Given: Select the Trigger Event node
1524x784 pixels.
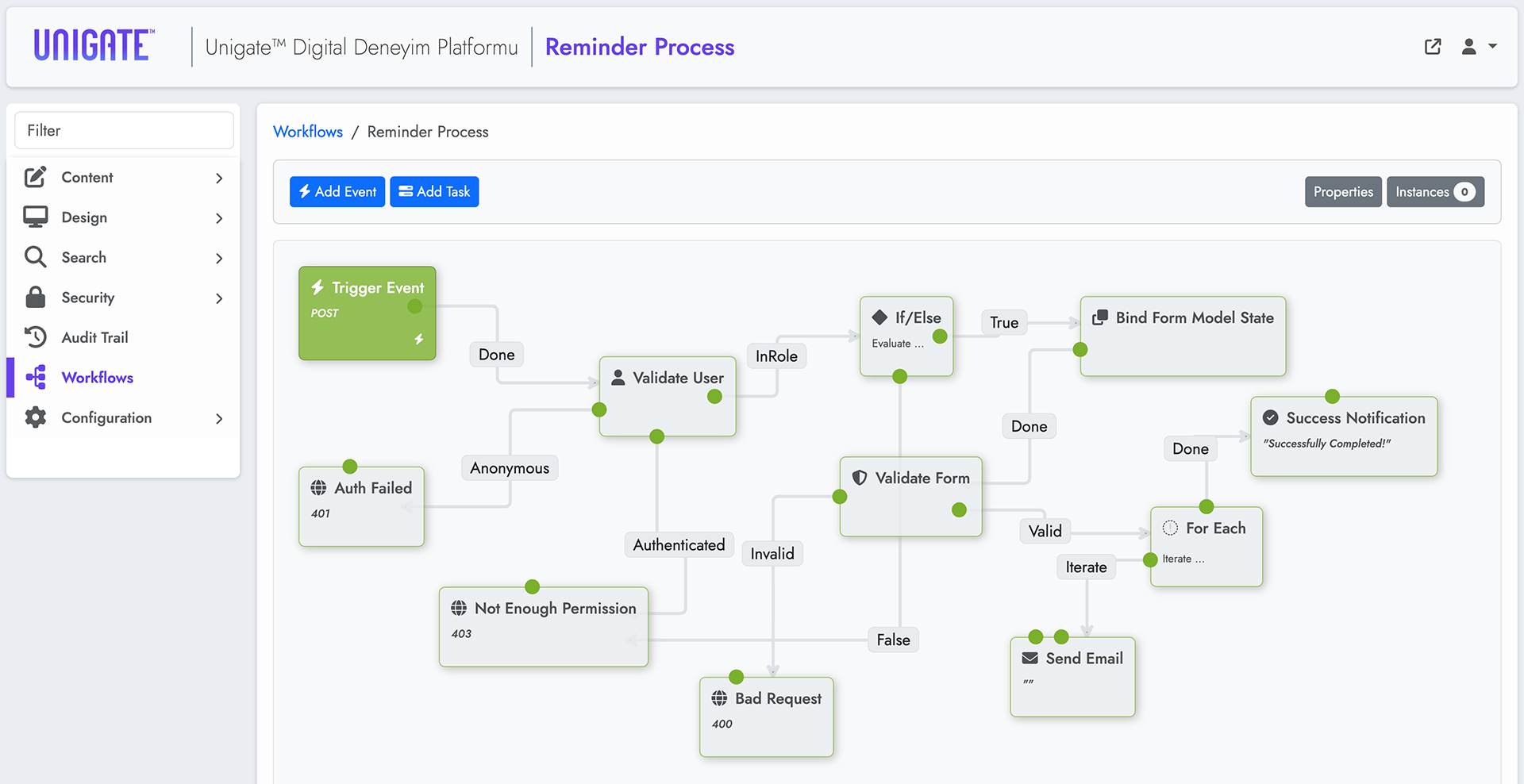Looking at the screenshot, I should point(368,313).
